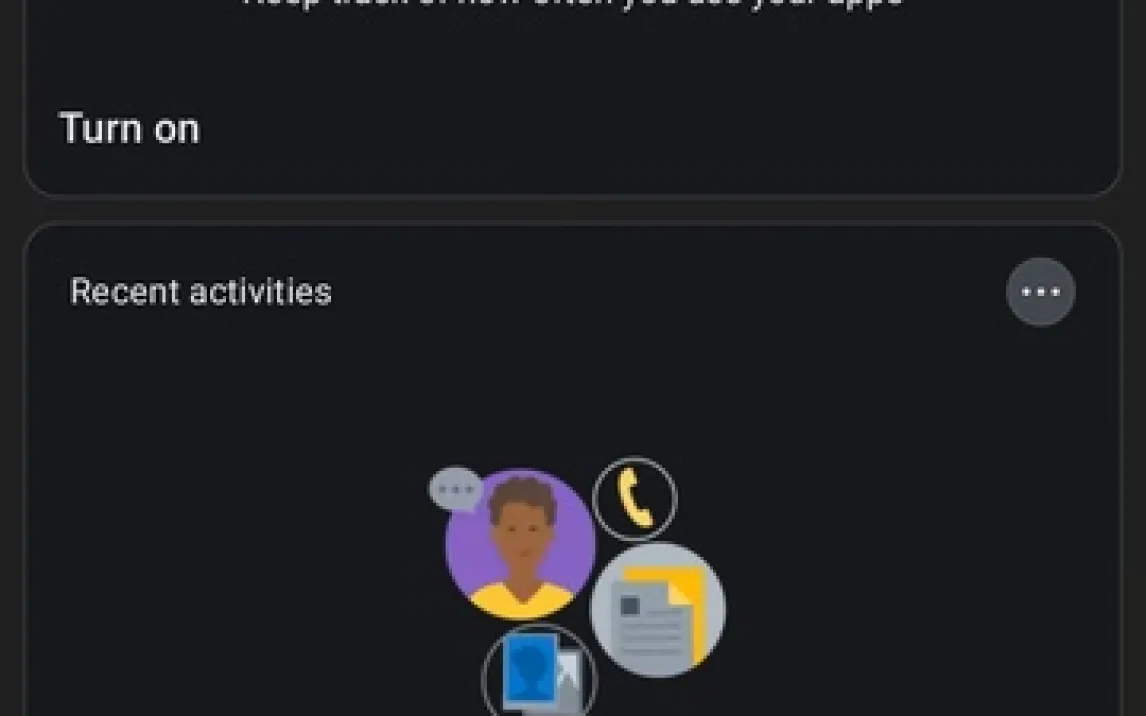Screen dimensions: 1146x716
Task: Open the gray and yellow document icon
Action: click(658, 609)
